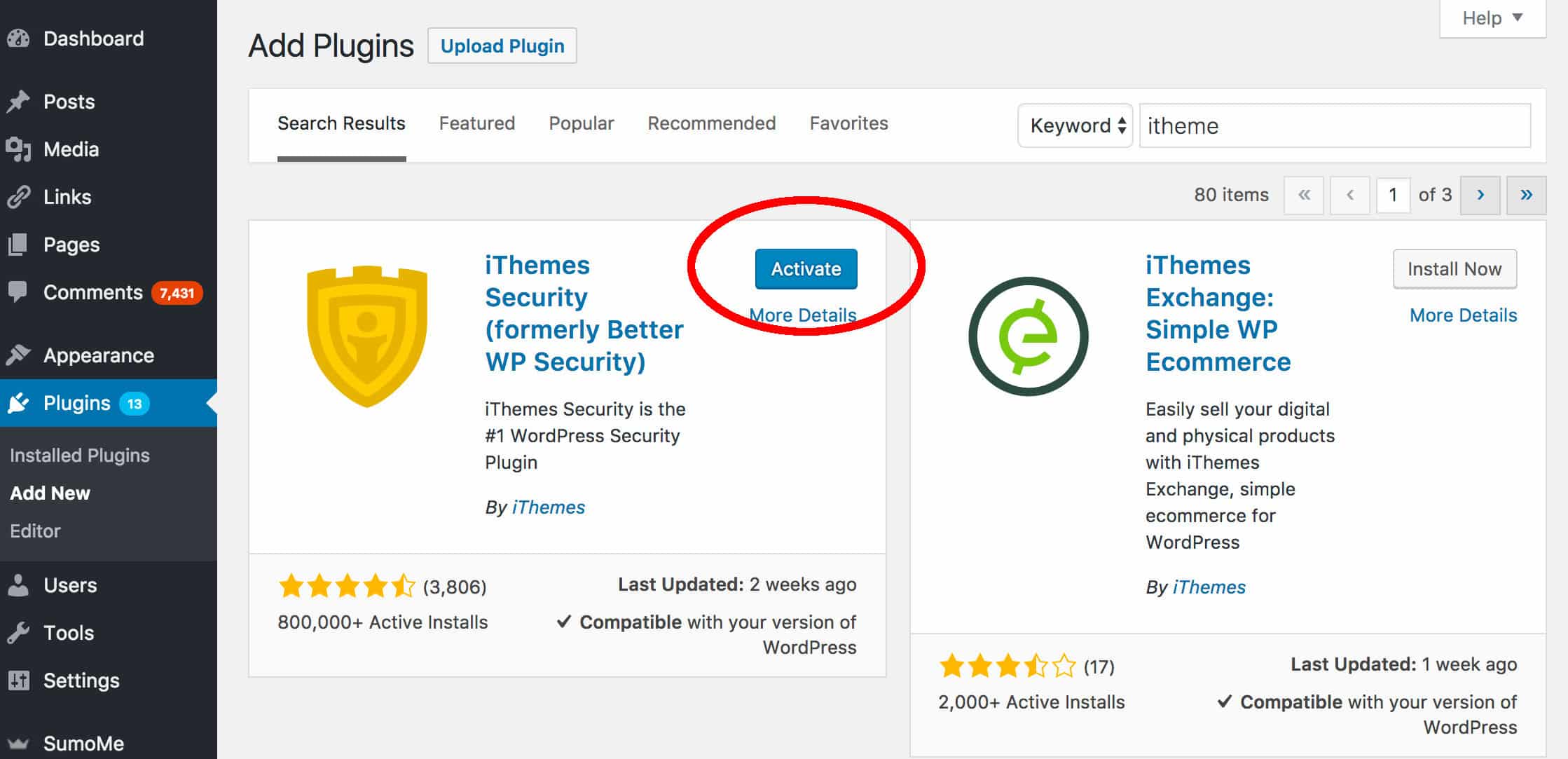Activate the iThemes Security plugin

(x=806, y=269)
